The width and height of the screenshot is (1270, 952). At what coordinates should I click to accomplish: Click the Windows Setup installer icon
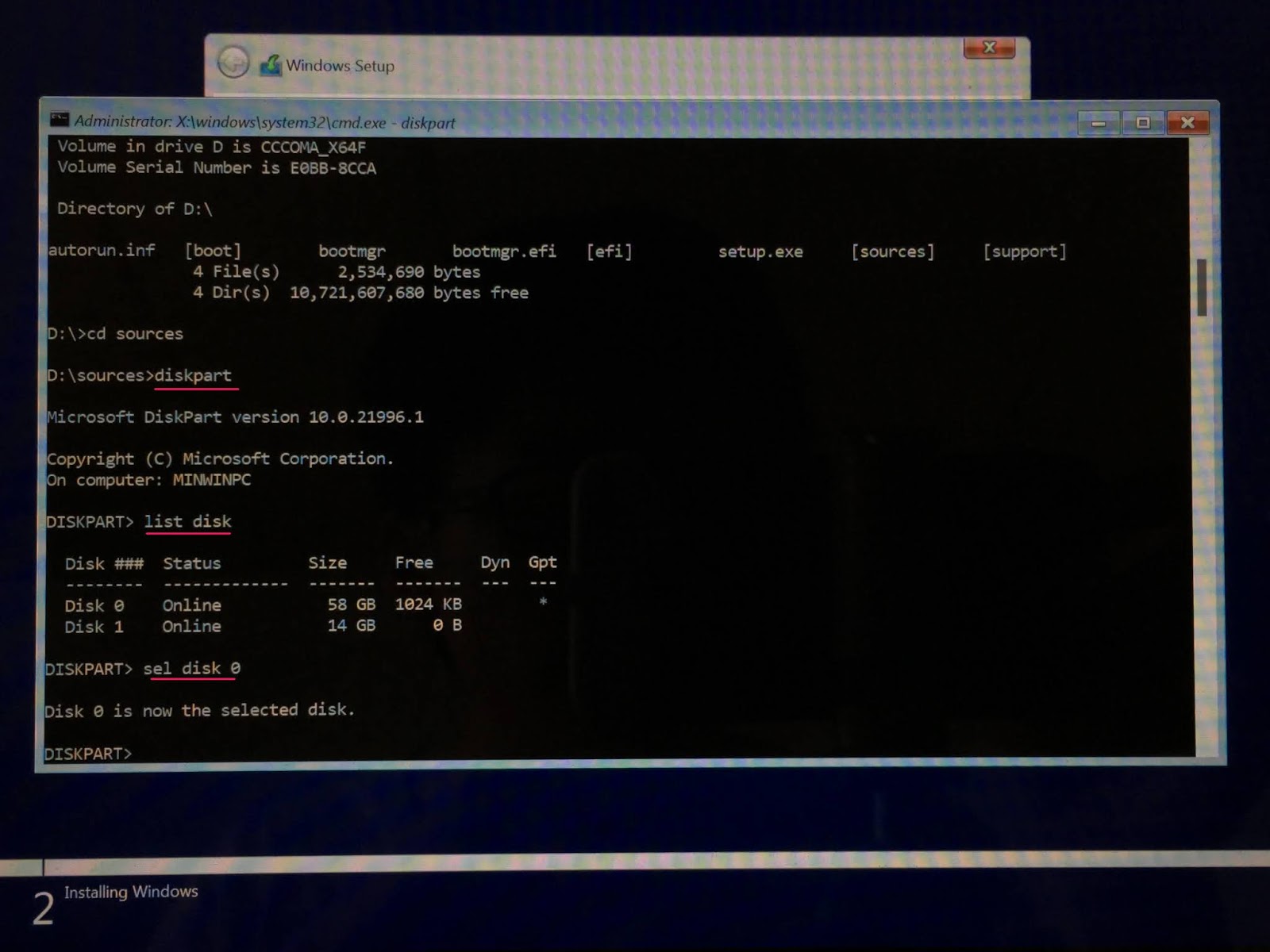(271, 65)
